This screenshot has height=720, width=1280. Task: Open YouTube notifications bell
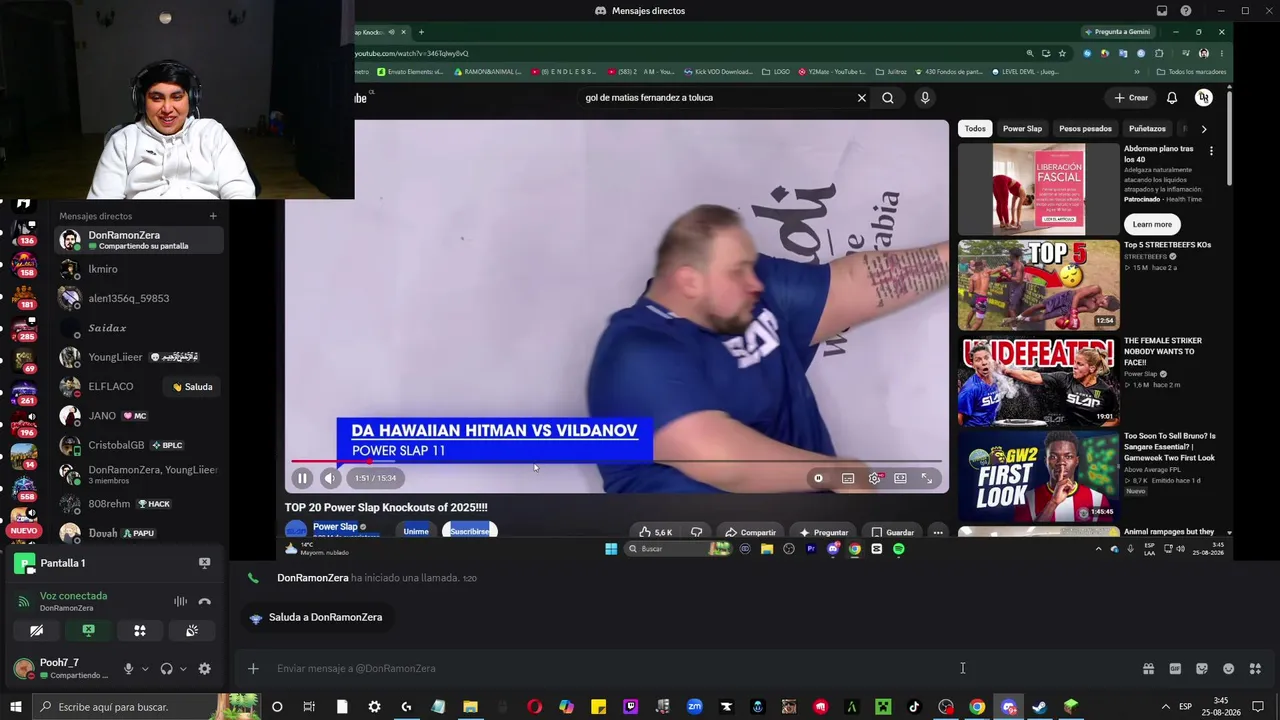[1172, 98]
